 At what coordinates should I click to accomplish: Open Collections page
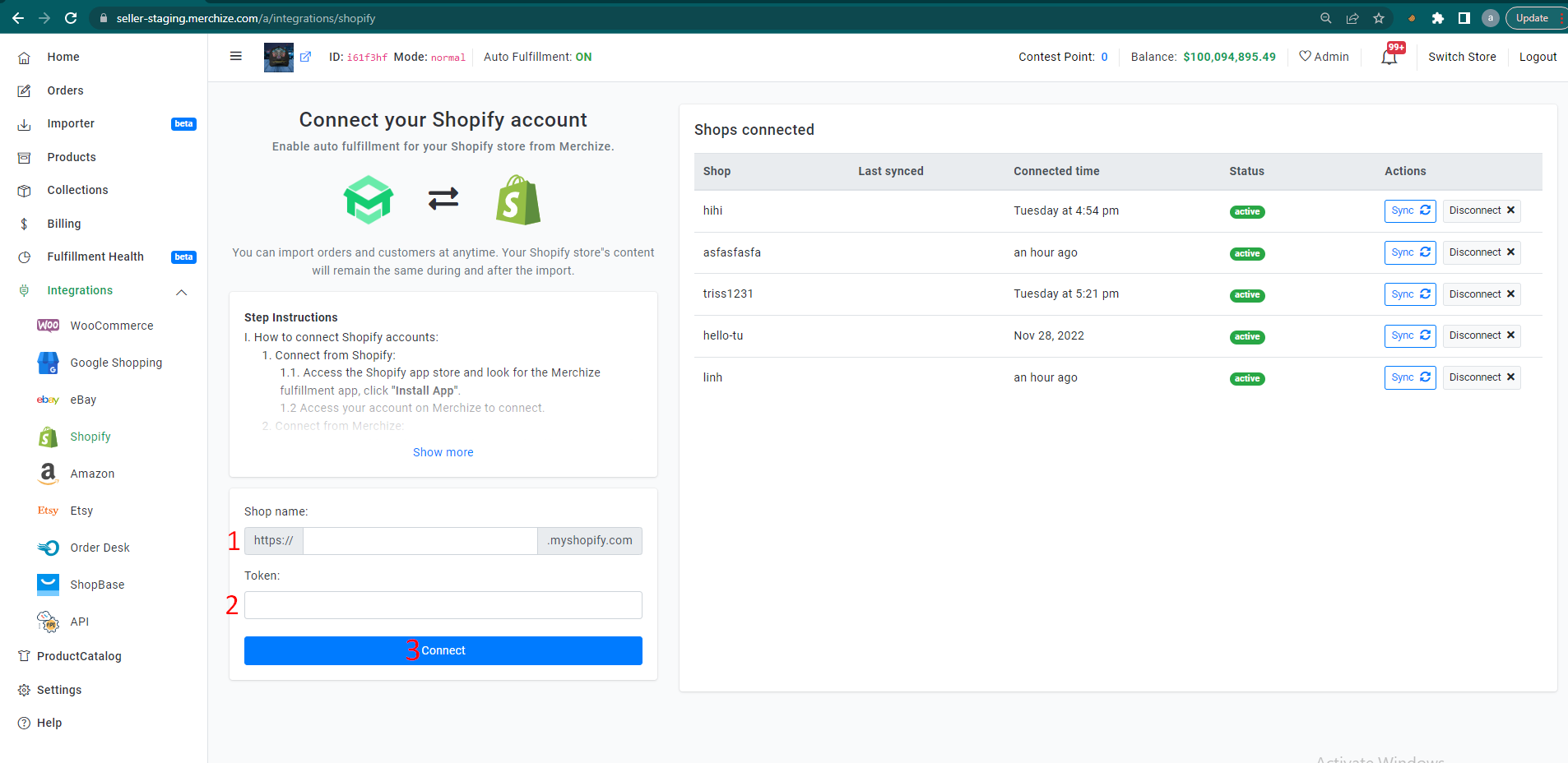click(x=77, y=190)
